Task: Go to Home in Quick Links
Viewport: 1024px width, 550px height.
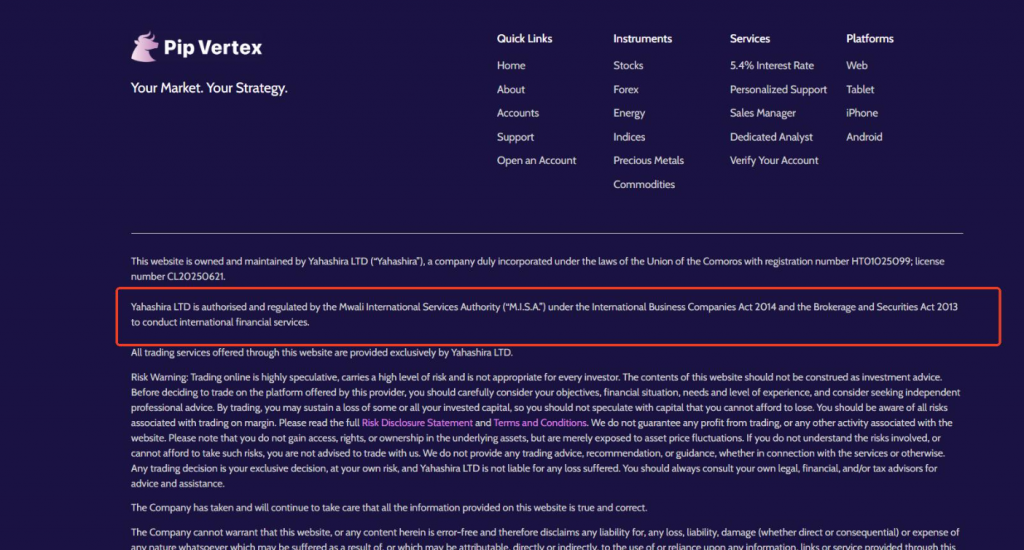Action: click(511, 65)
